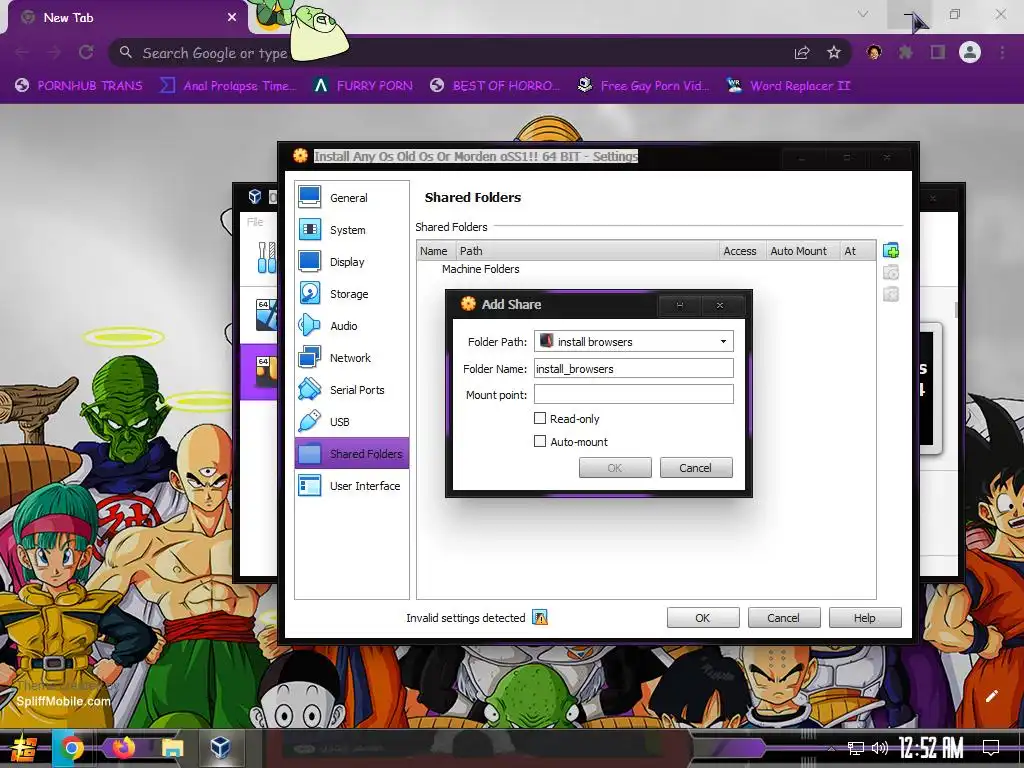The image size is (1024, 768).
Task: Enable the Read-only checkbox
Action: (x=540, y=418)
